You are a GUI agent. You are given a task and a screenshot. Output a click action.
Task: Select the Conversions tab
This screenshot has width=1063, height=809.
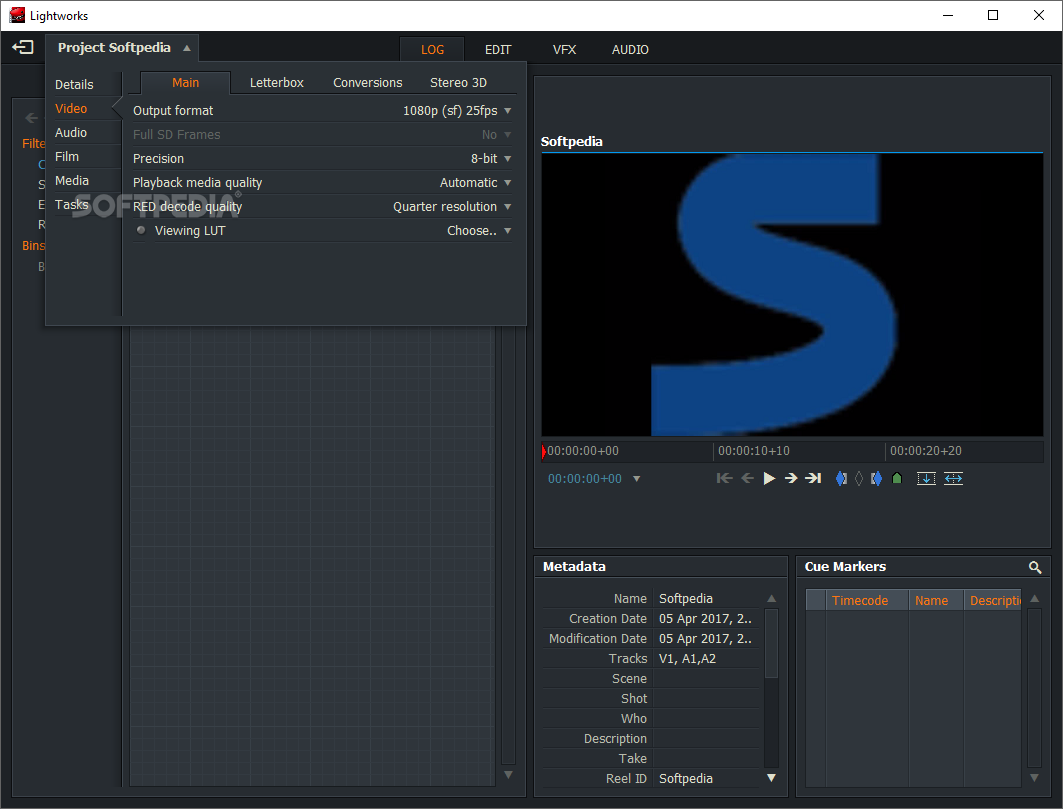(x=367, y=82)
